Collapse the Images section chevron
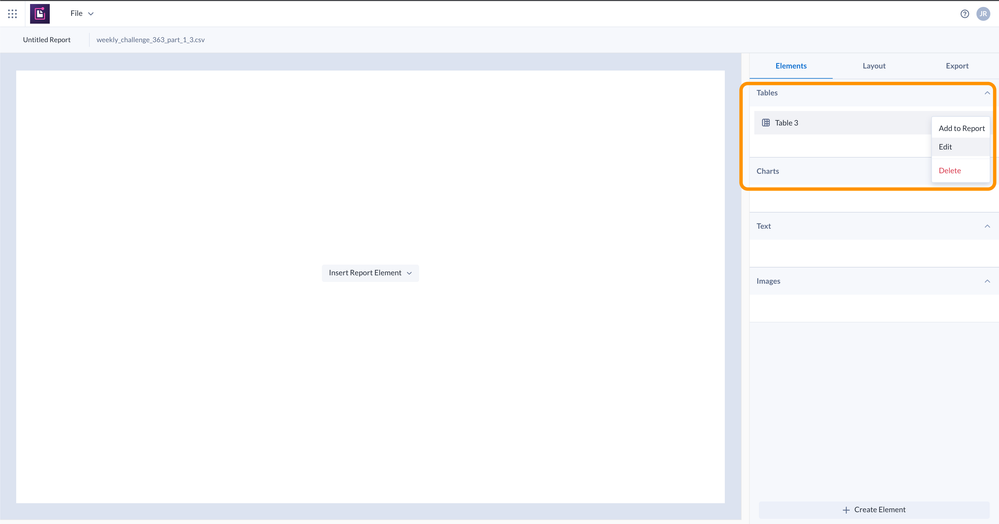Image resolution: width=999 pixels, height=524 pixels. [x=987, y=281]
